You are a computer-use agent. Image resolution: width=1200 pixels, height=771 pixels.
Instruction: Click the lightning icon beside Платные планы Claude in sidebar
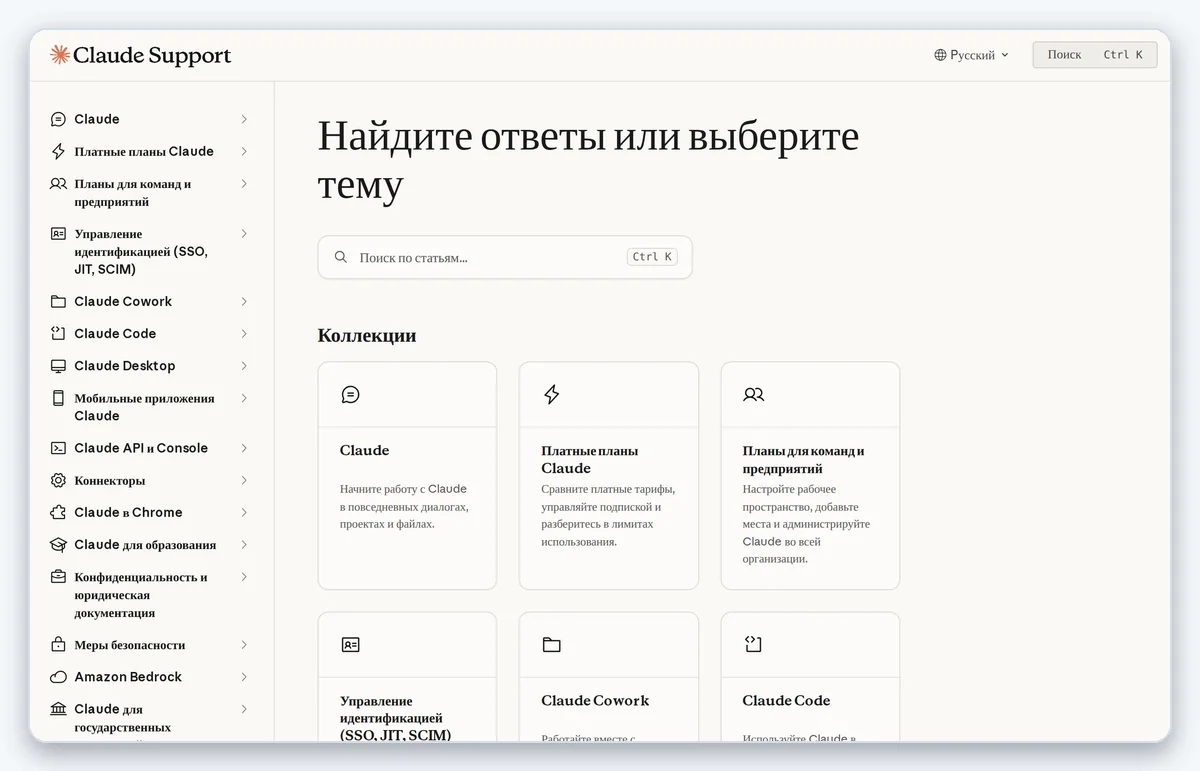(58, 151)
